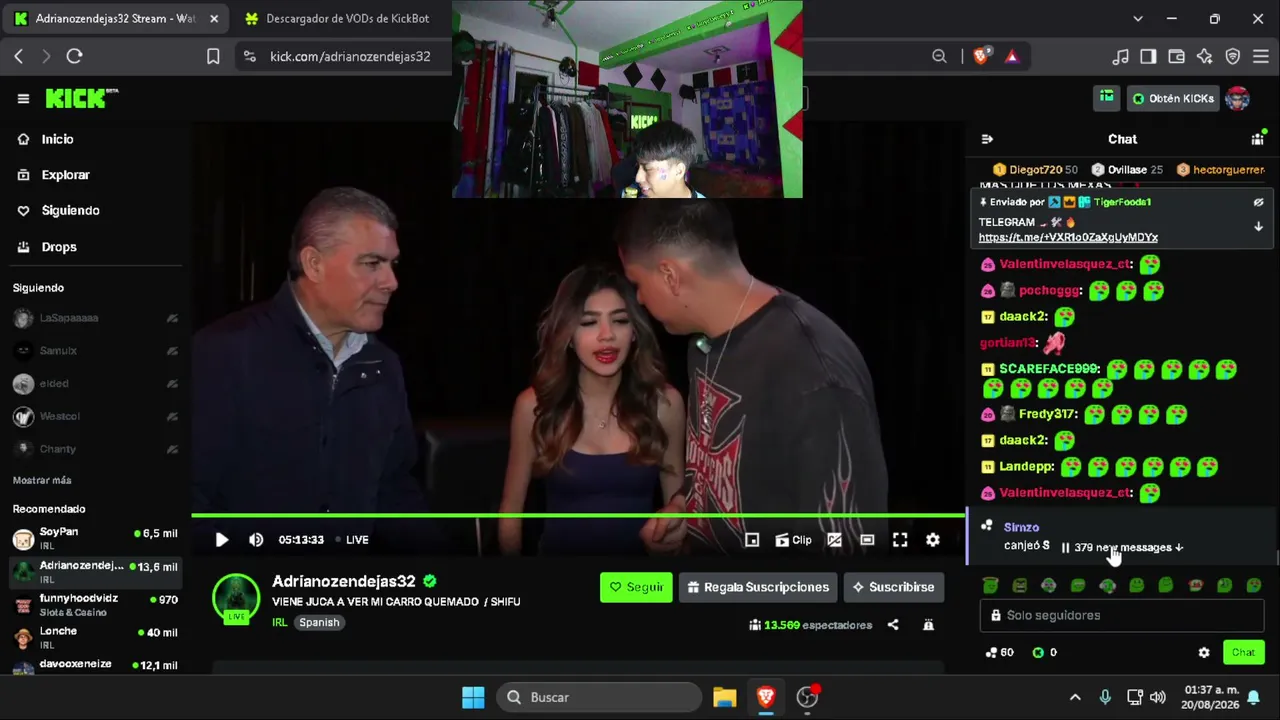
Task: Select the Adrianozendejas32 Stream browser tab
Action: click(x=115, y=18)
